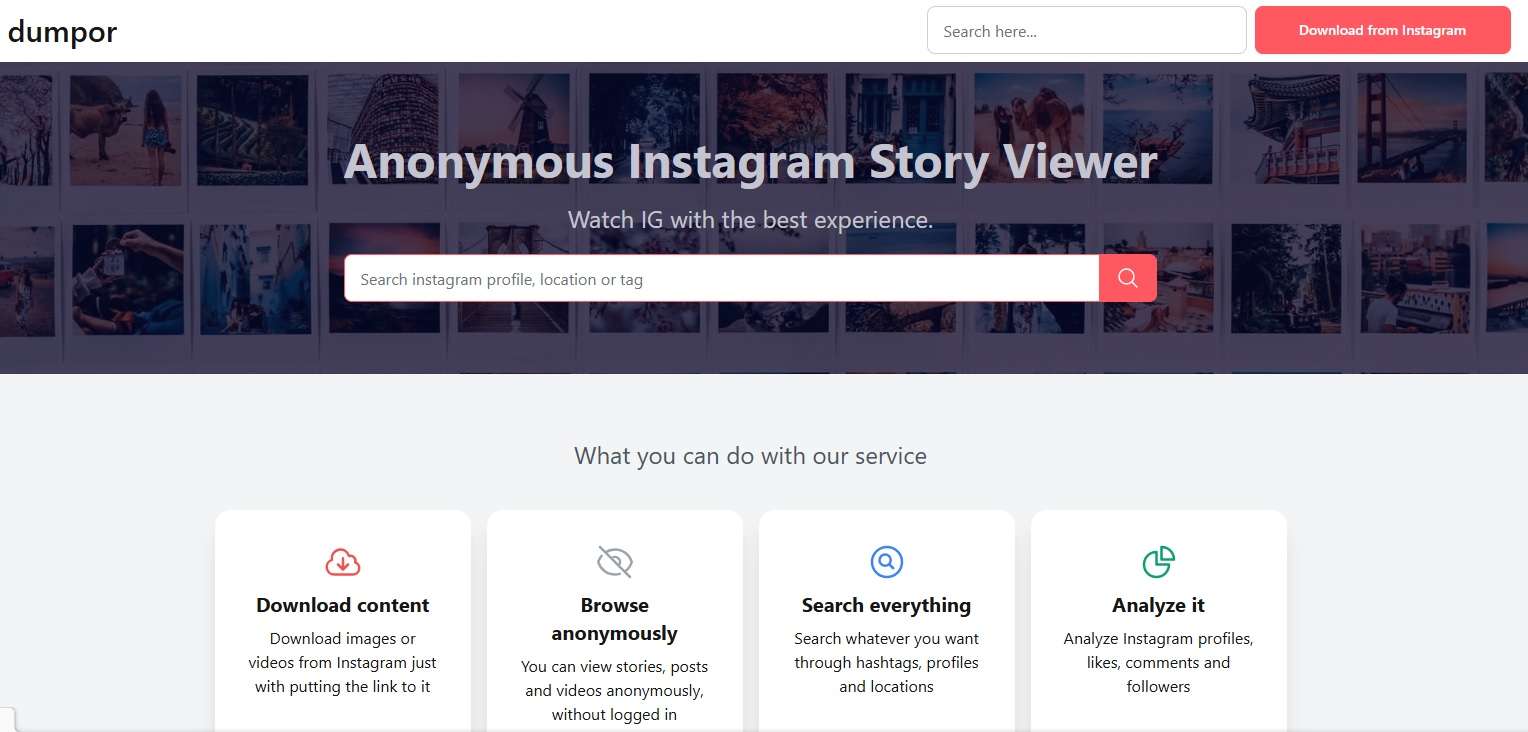Image resolution: width=1528 pixels, height=732 pixels.
Task: Click the Download from Instagram button
Action: (1382, 30)
